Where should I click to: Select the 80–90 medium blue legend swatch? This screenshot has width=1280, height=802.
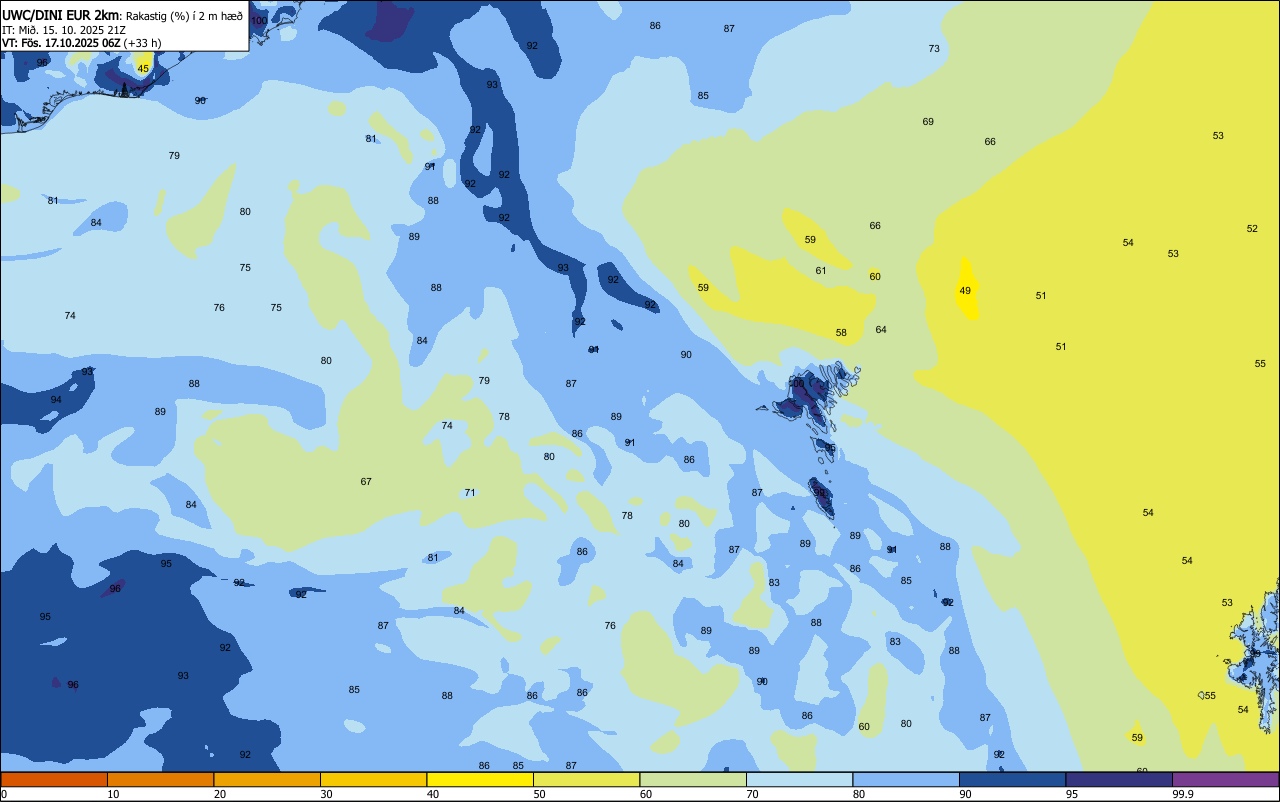[x=906, y=779]
